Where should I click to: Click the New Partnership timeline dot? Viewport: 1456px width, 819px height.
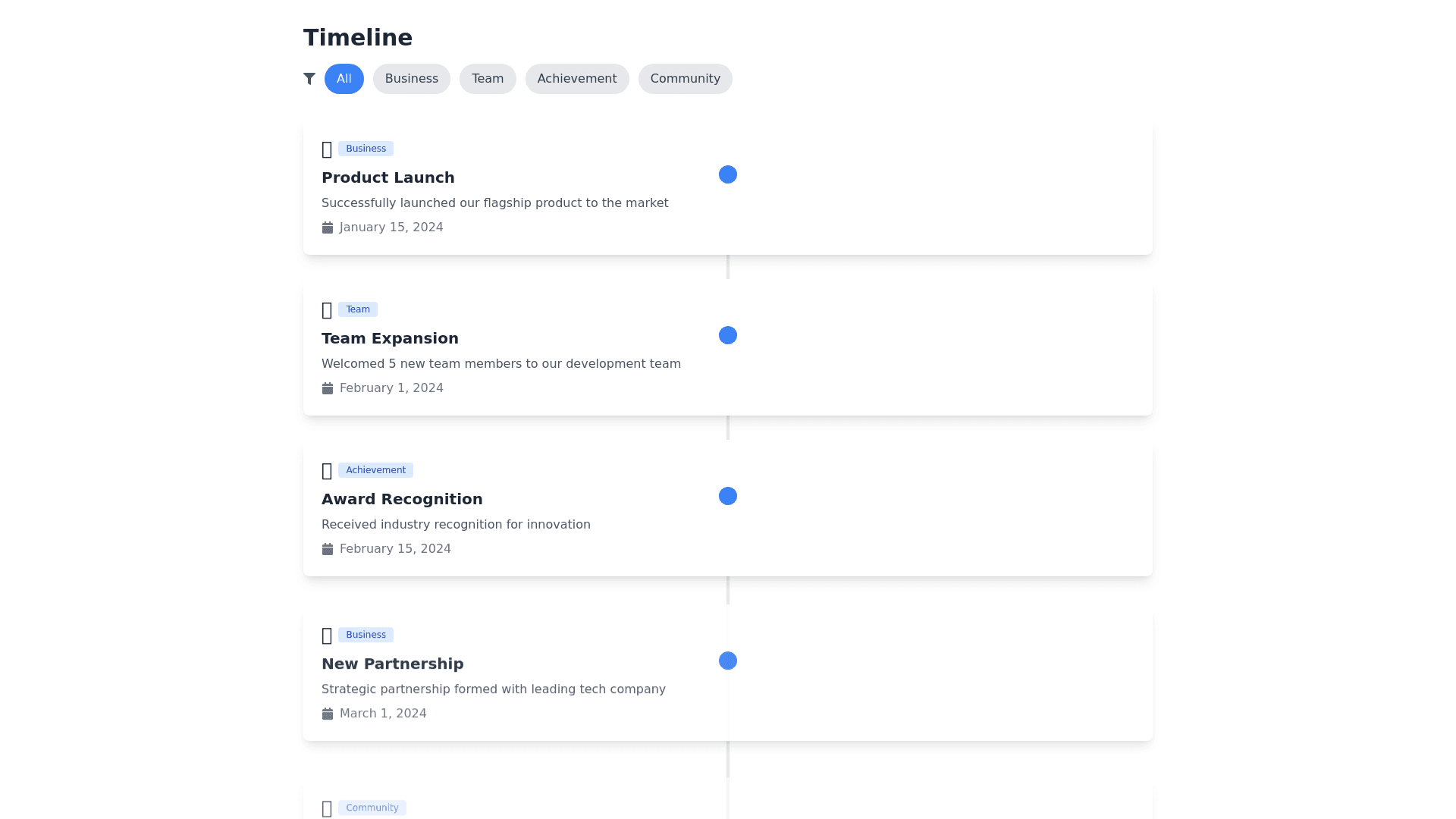tap(728, 661)
